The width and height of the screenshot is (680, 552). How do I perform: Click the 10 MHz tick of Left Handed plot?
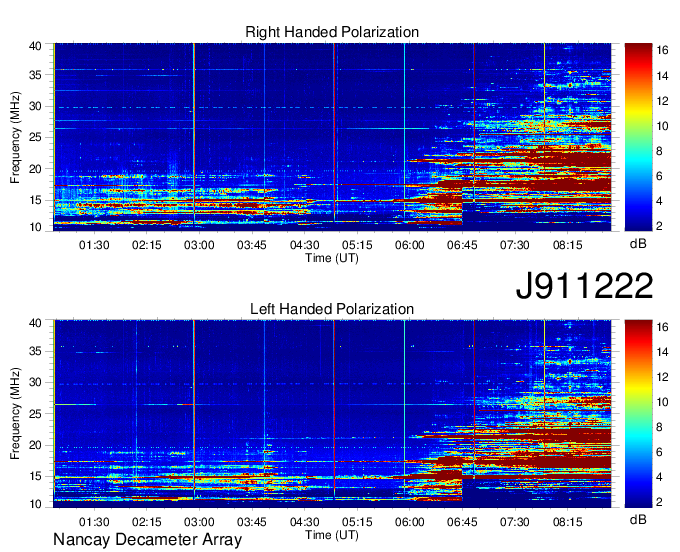coord(36,504)
